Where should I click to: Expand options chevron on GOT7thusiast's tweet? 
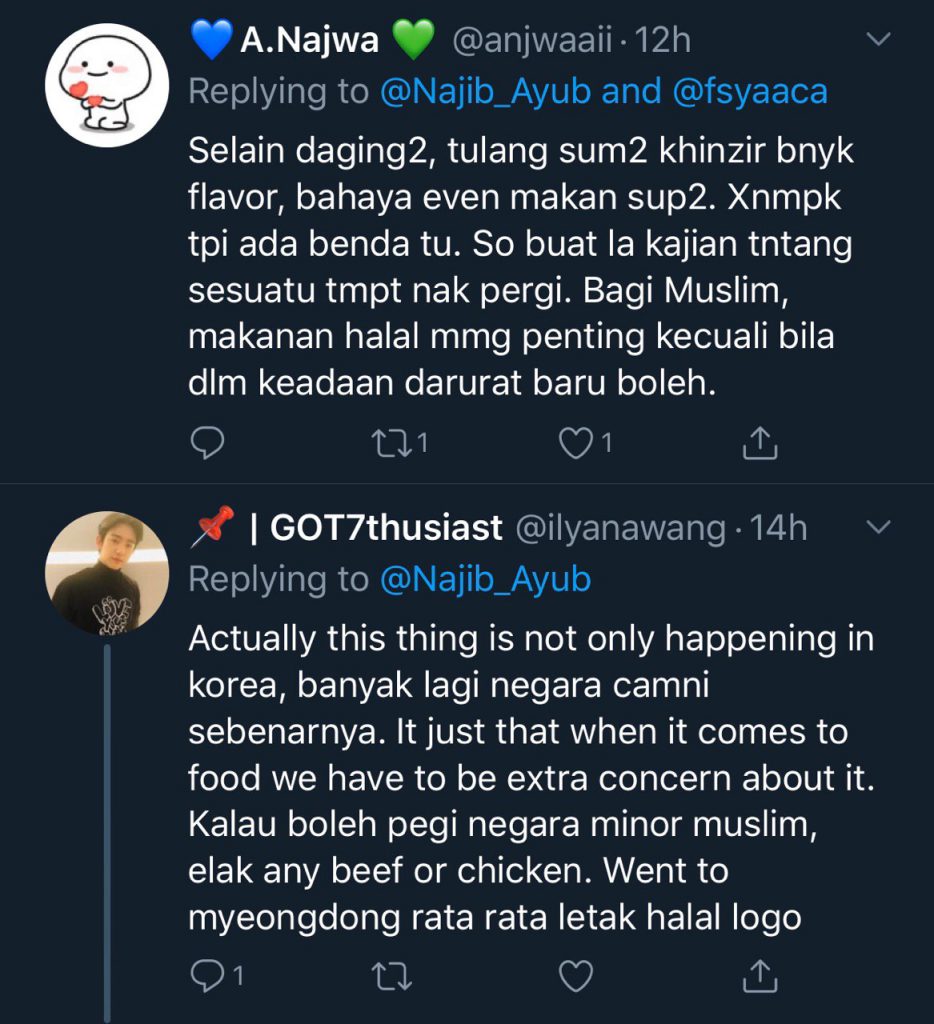coord(877,526)
